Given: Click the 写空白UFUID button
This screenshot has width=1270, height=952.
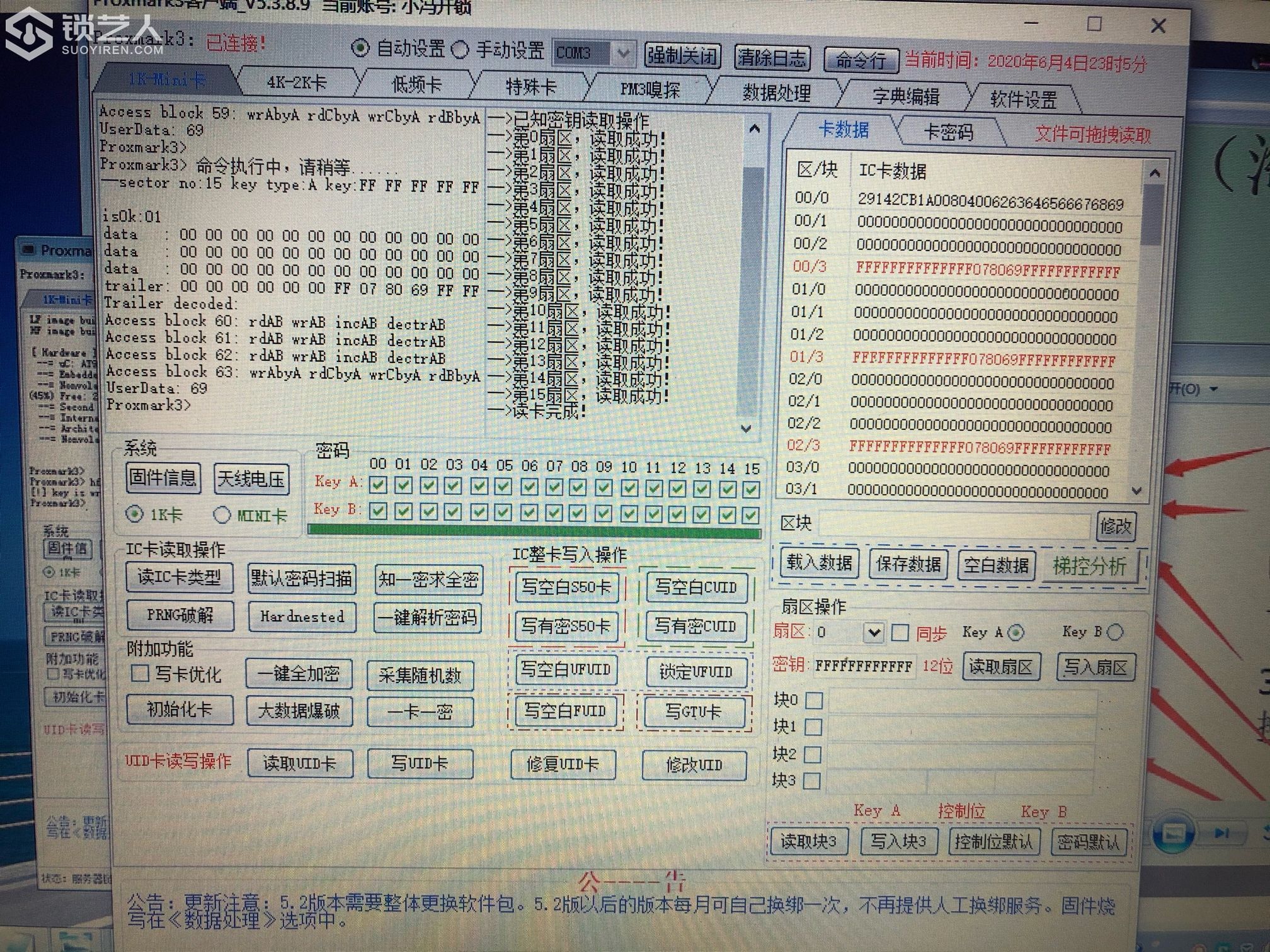Looking at the screenshot, I should click(566, 670).
